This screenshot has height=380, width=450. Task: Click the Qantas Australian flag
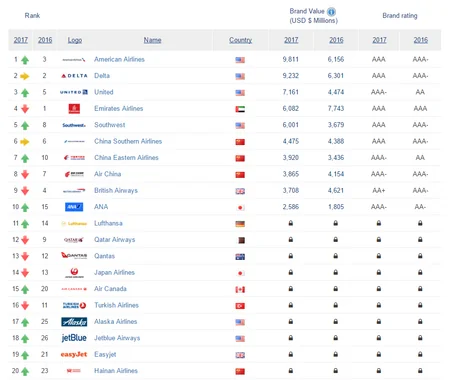point(240,257)
